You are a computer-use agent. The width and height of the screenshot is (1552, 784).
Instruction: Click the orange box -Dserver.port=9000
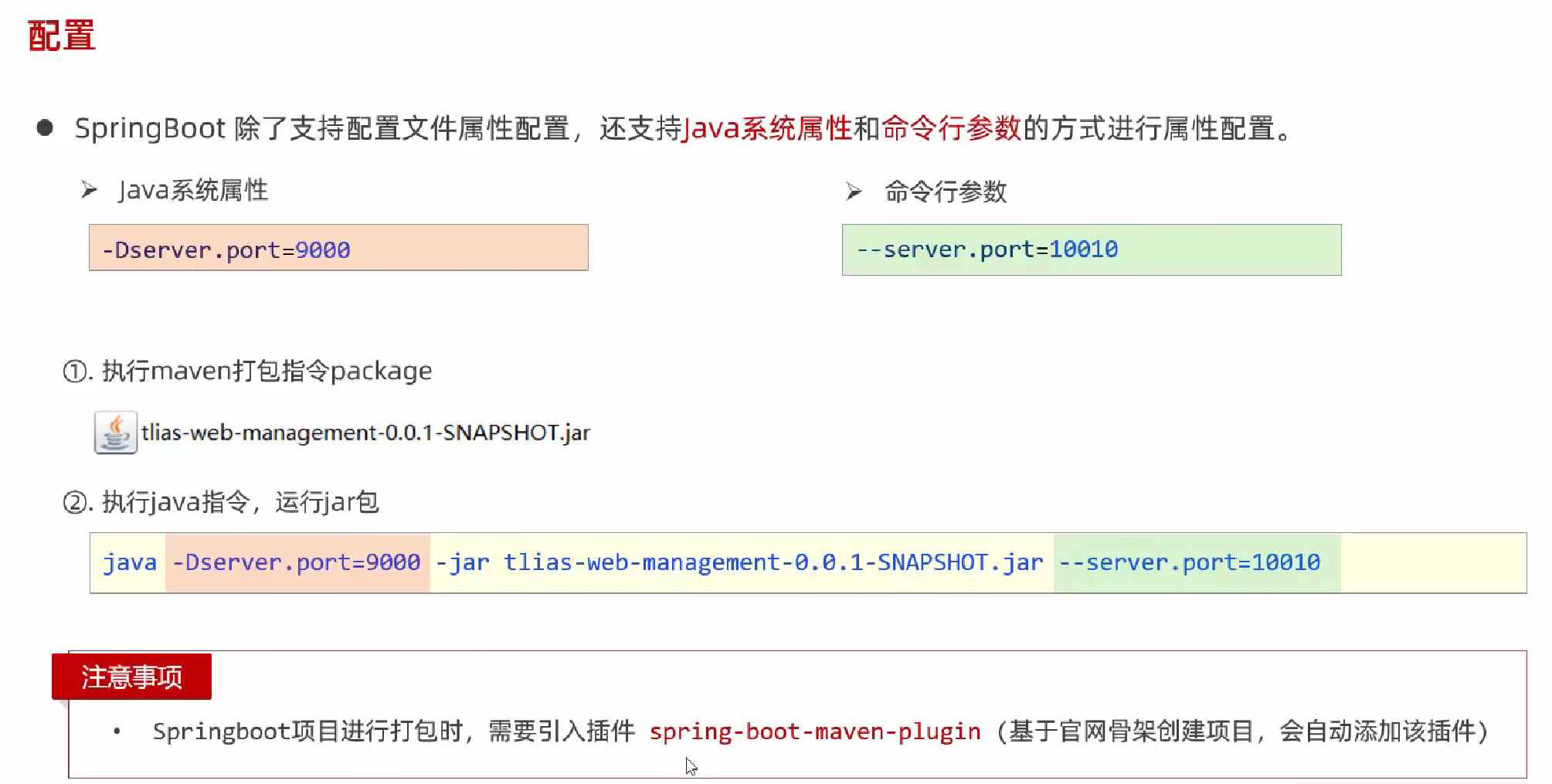(338, 248)
